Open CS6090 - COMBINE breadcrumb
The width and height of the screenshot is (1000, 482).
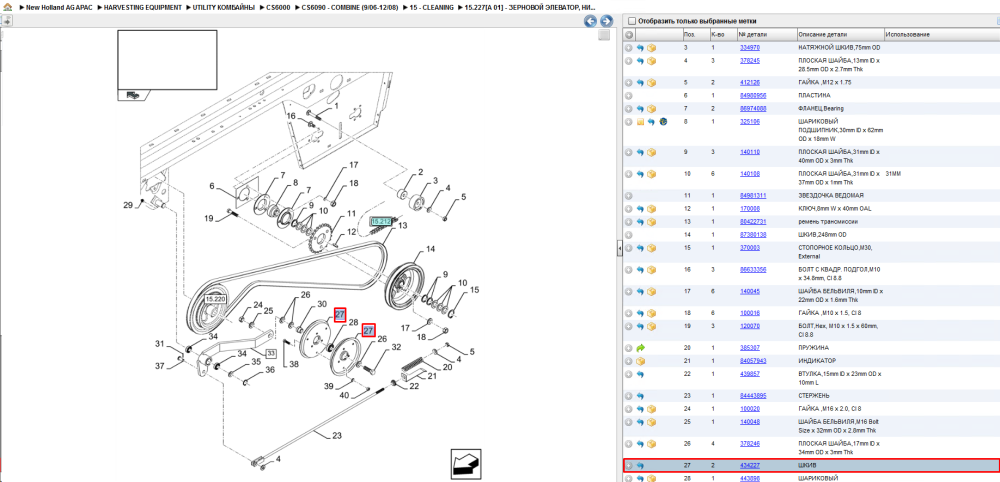click(x=350, y=7)
